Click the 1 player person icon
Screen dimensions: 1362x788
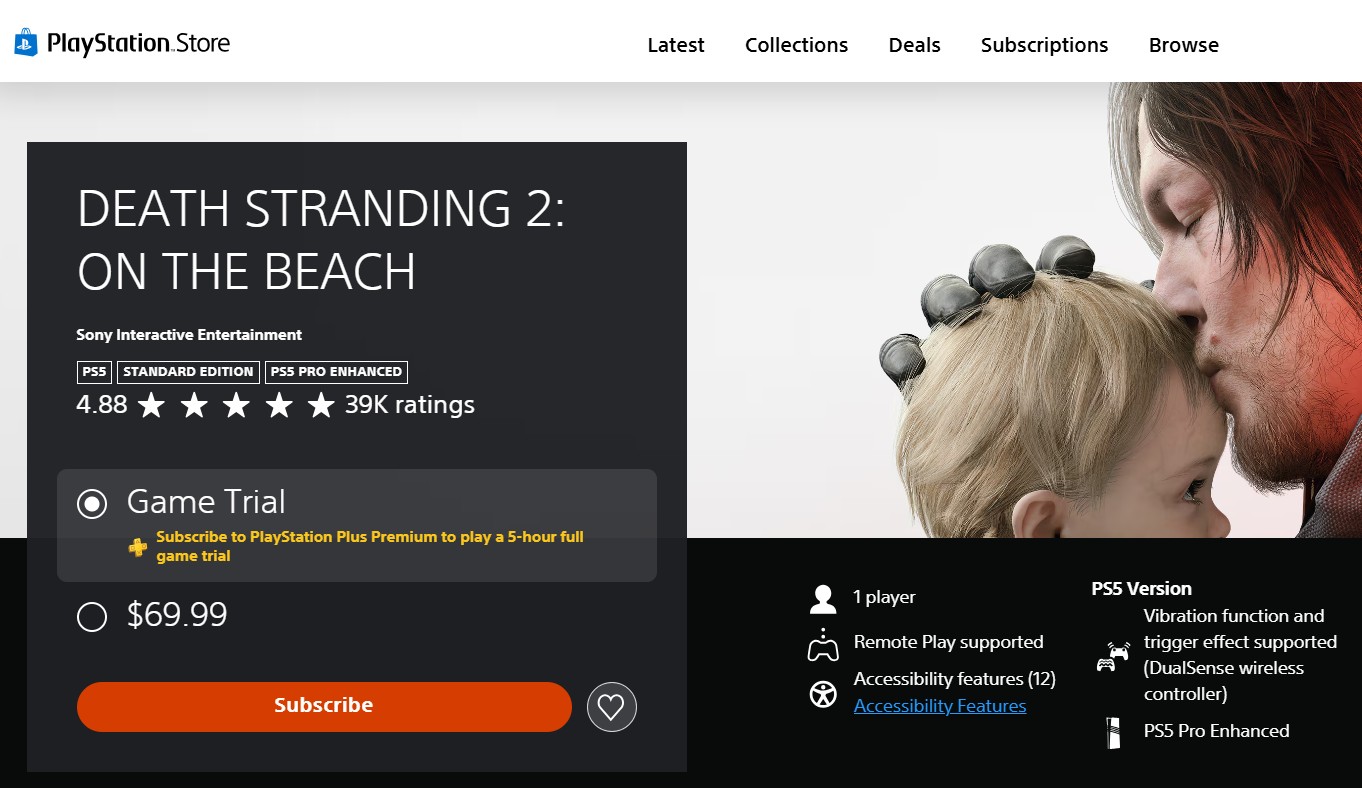(823, 599)
